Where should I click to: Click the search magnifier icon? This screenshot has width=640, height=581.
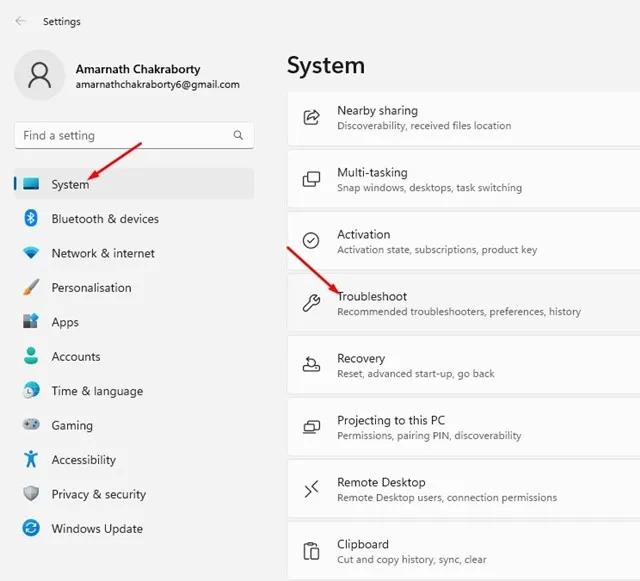click(238, 135)
